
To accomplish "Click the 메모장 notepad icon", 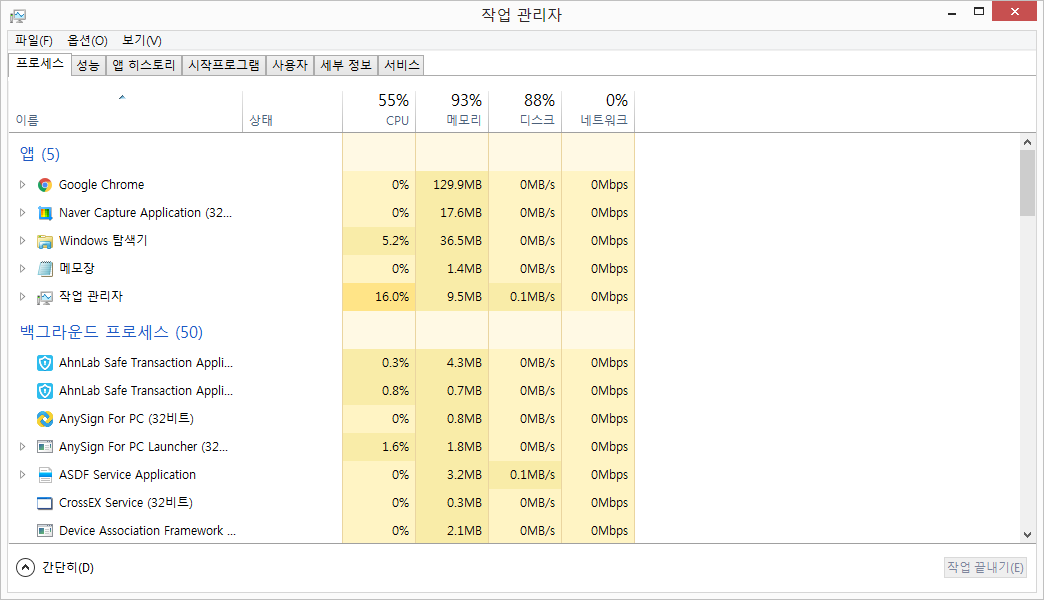I will coord(45,269).
